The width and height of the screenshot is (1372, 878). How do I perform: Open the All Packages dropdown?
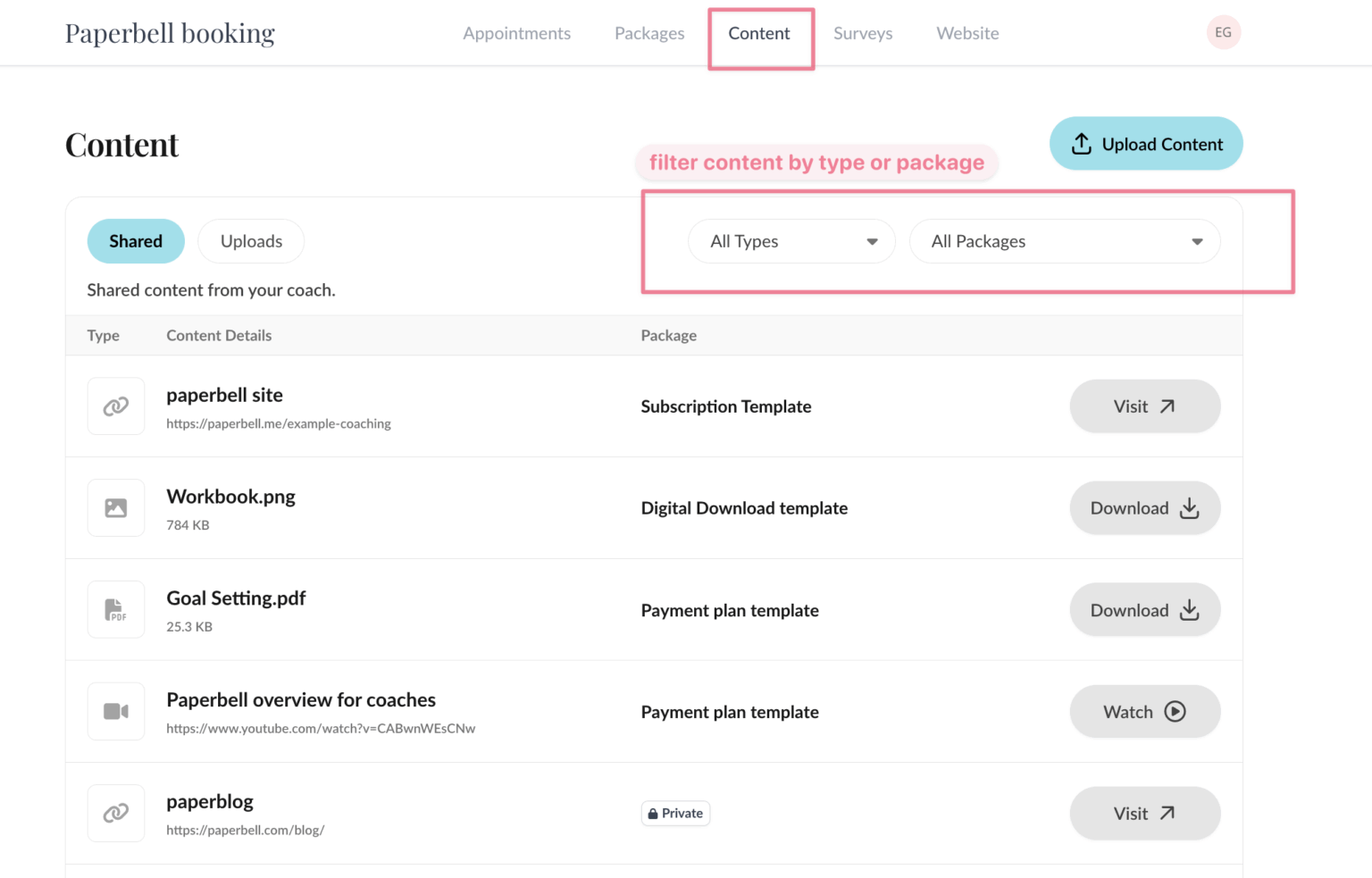[1063, 241]
